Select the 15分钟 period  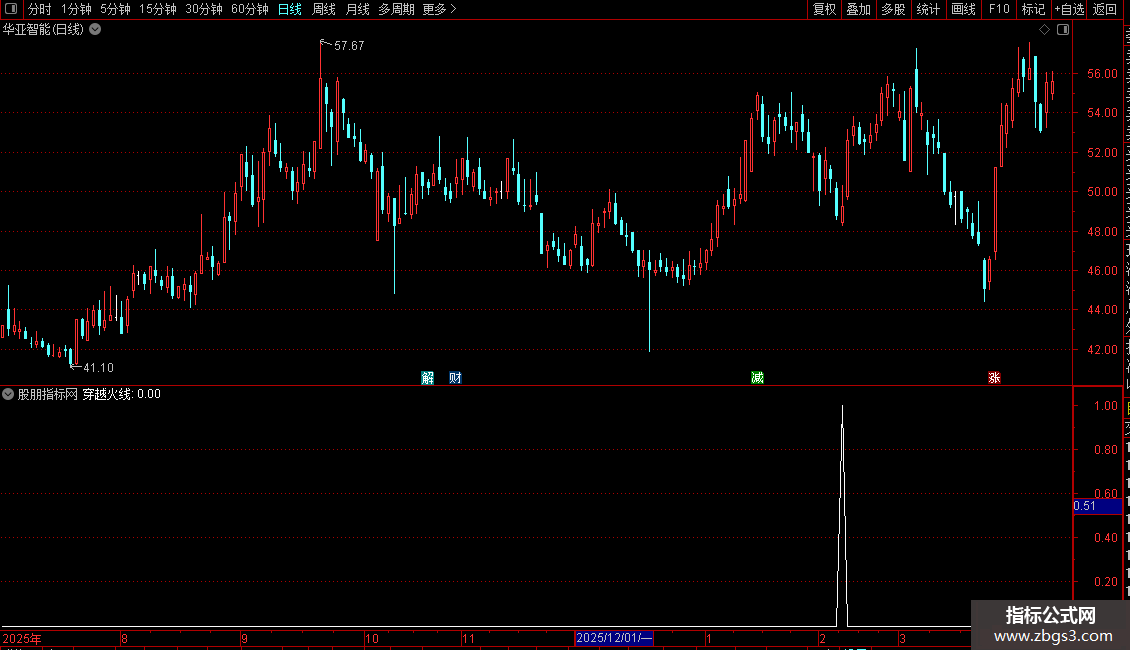158,9
